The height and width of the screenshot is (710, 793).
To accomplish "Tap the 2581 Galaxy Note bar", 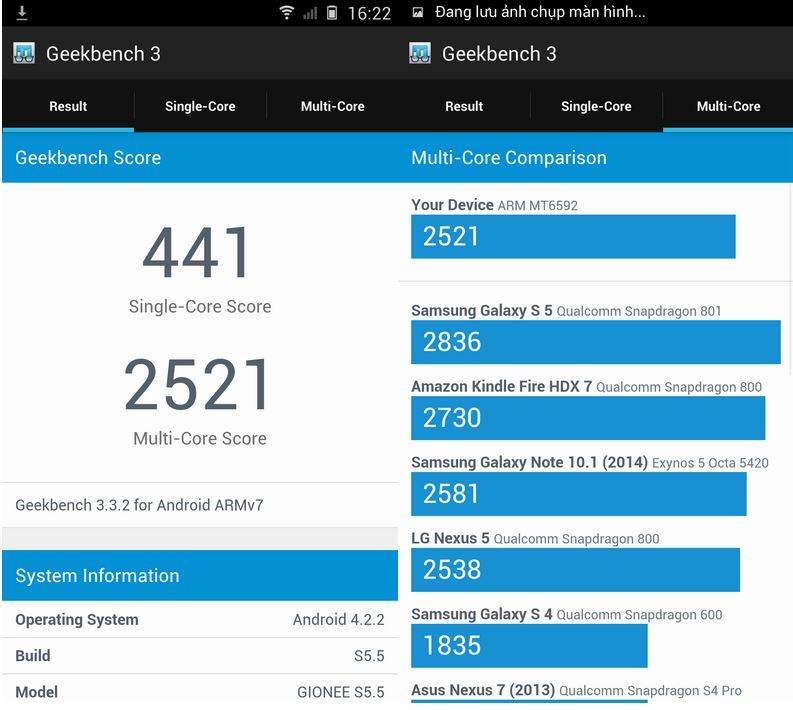I will (579, 494).
